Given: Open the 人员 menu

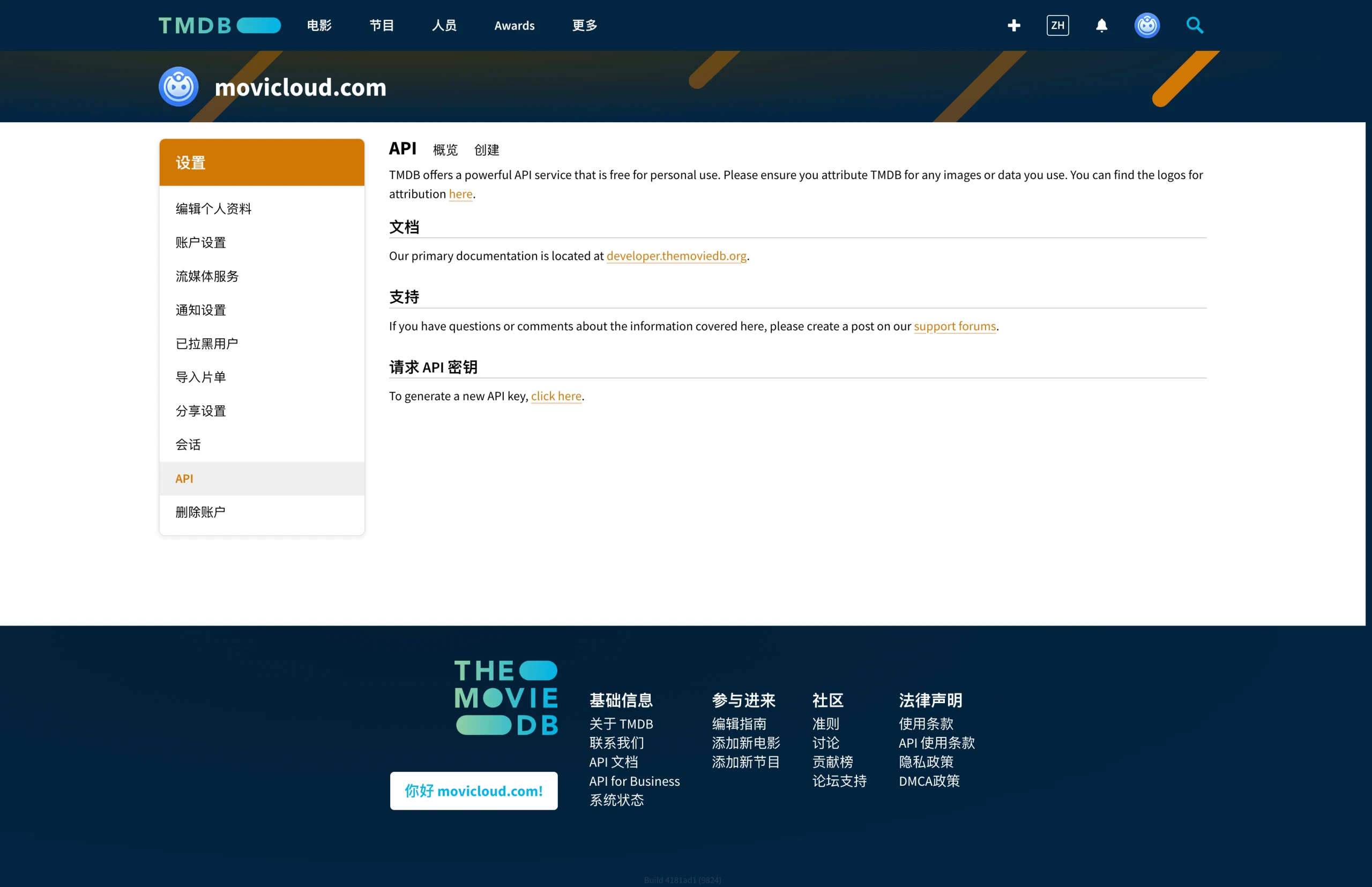Looking at the screenshot, I should tap(444, 25).
